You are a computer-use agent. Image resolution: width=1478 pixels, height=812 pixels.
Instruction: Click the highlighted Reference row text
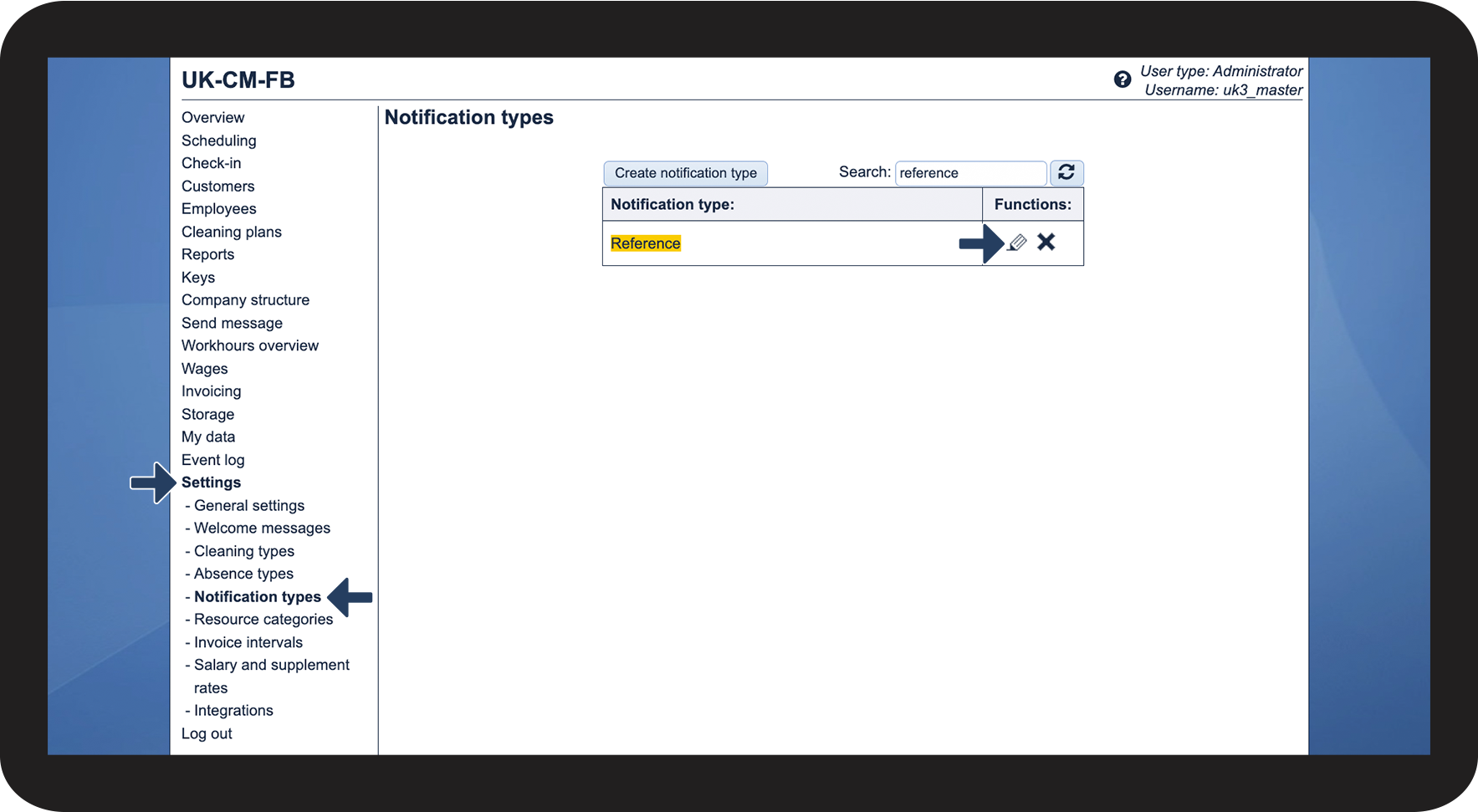[x=646, y=243]
